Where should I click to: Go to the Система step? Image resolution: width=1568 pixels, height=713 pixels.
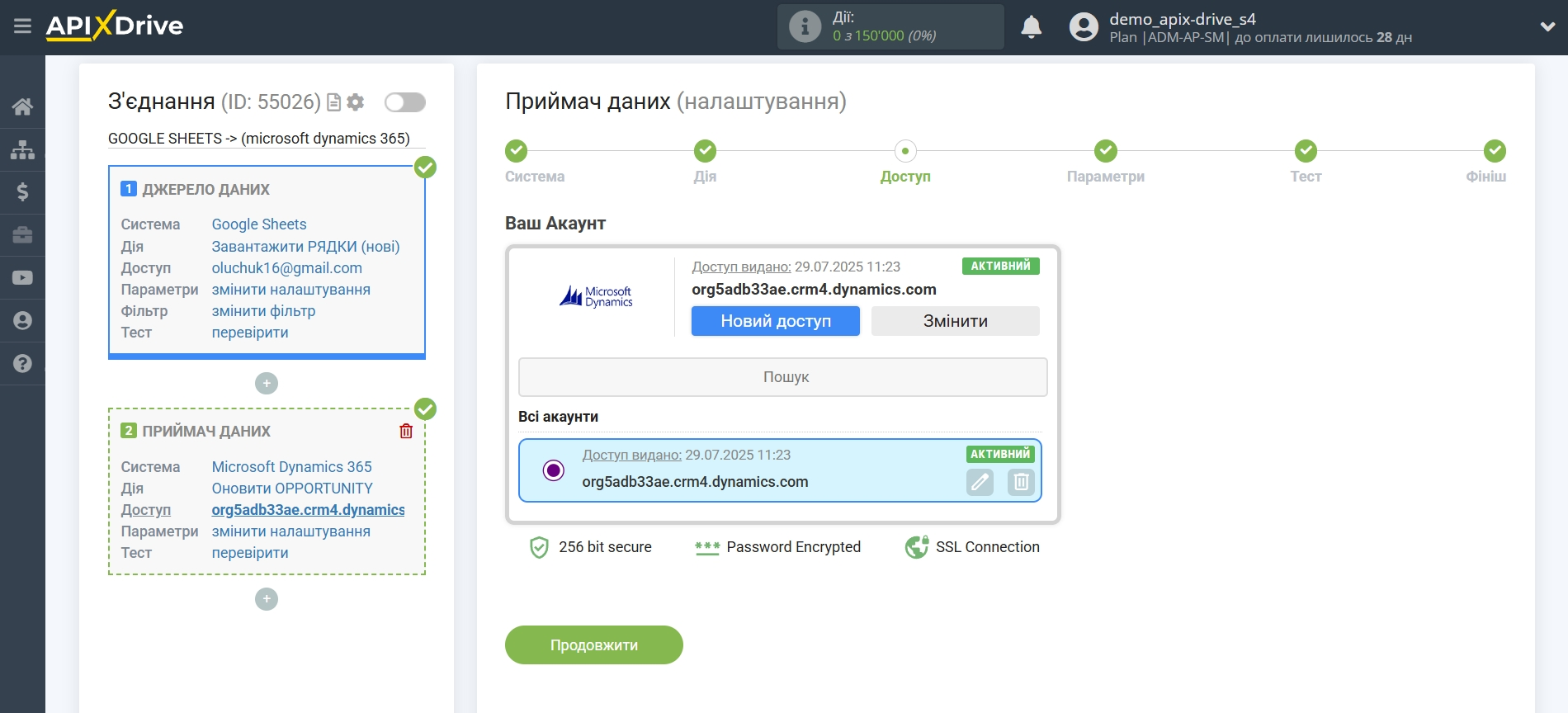pos(517,151)
